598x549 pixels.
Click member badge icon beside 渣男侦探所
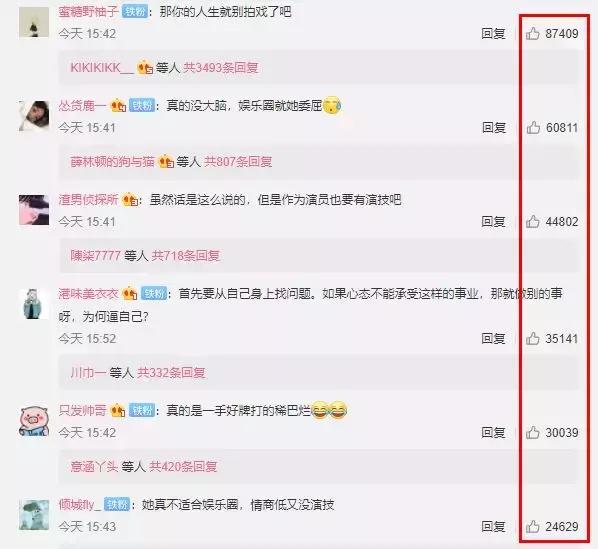(130, 200)
